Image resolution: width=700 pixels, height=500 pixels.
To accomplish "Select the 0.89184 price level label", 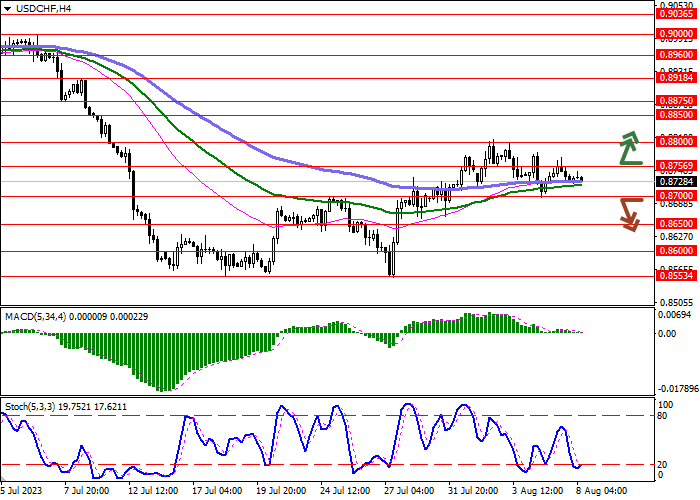I will tap(676, 78).
